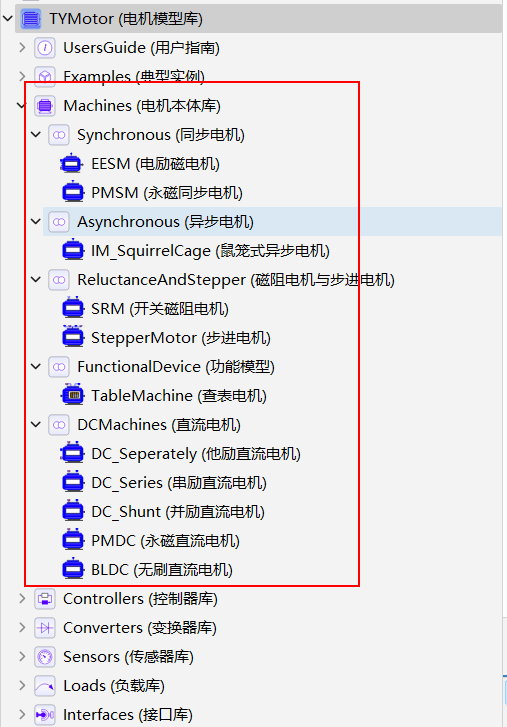Expand the Interfaces library node

pyautogui.click(x=22, y=714)
